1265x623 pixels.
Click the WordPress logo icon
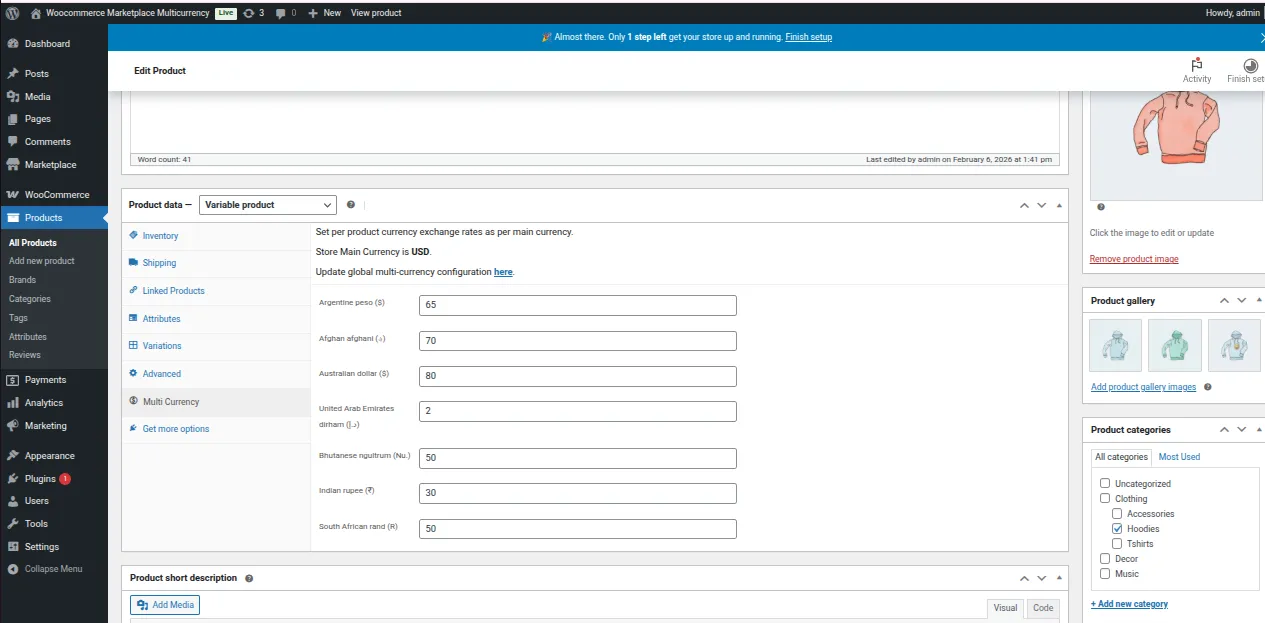12,13
